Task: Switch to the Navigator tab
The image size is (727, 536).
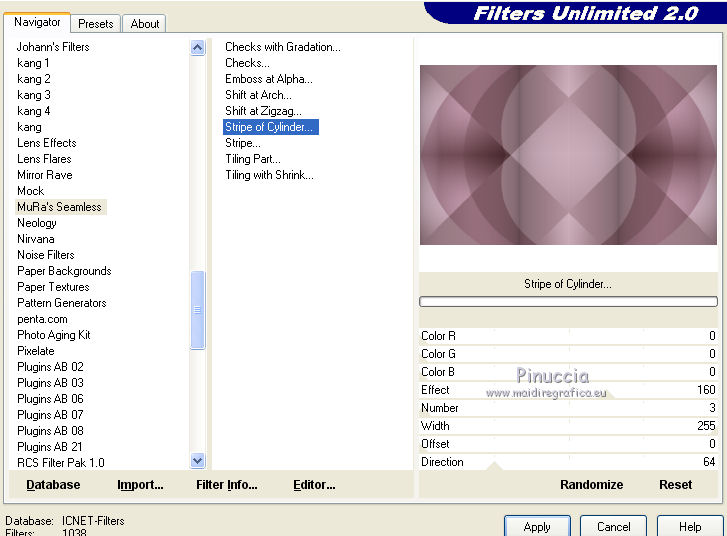Action: click(37, 22)
